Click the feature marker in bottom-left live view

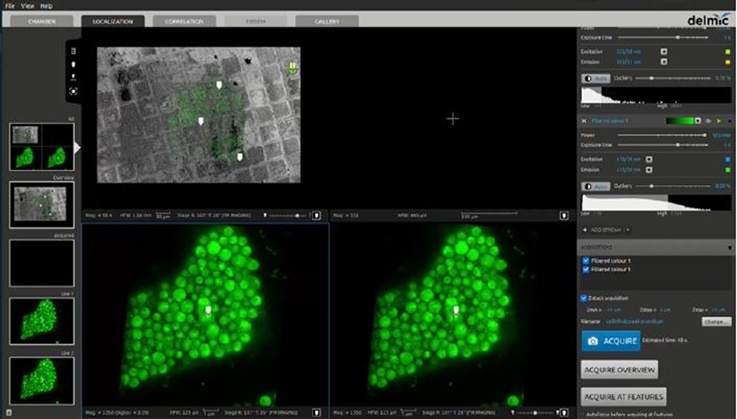(208, 310)
